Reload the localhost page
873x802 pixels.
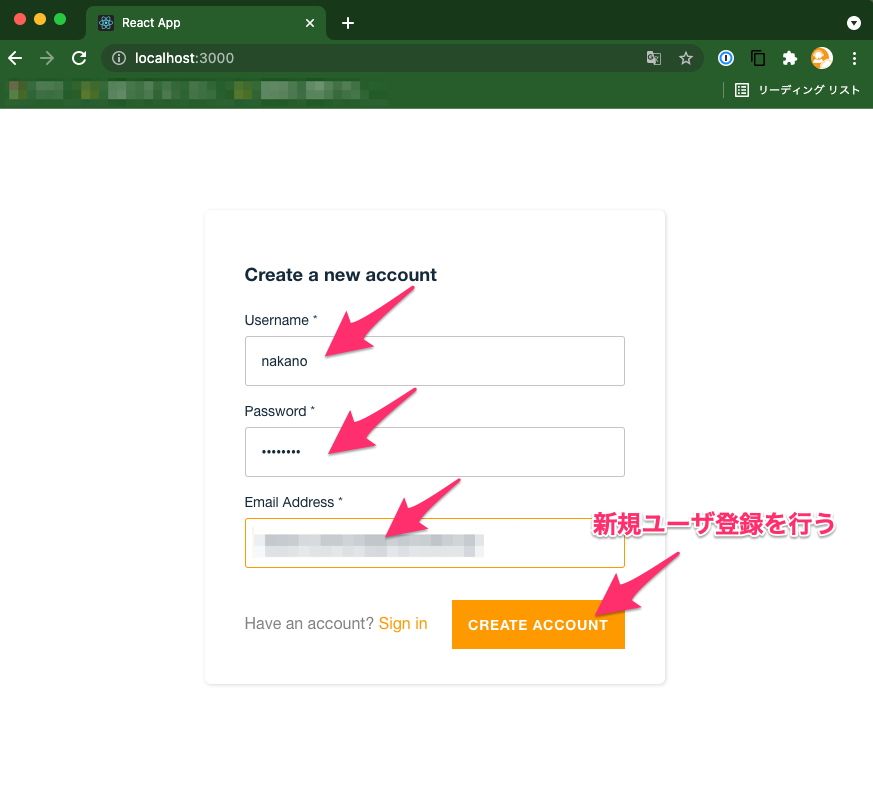tap(79, 58)
